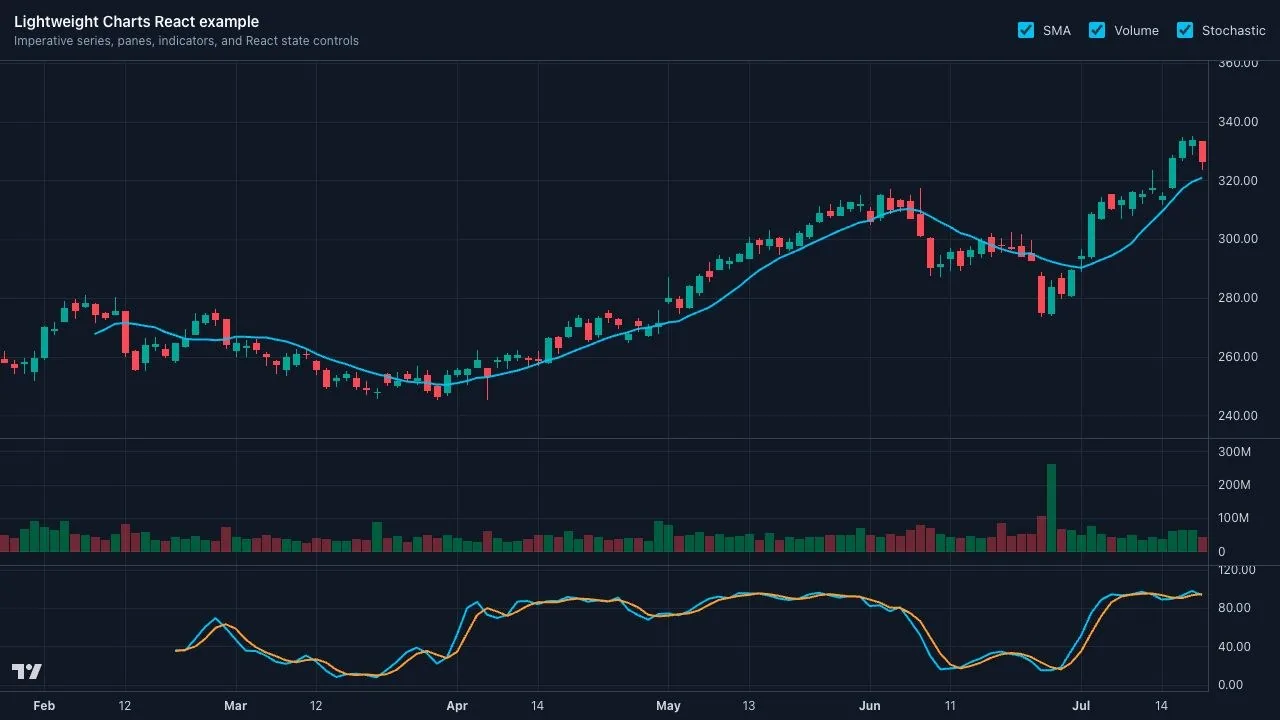
Task: Select the 320.00 price axis label
Action: [x=1238, y=181]
